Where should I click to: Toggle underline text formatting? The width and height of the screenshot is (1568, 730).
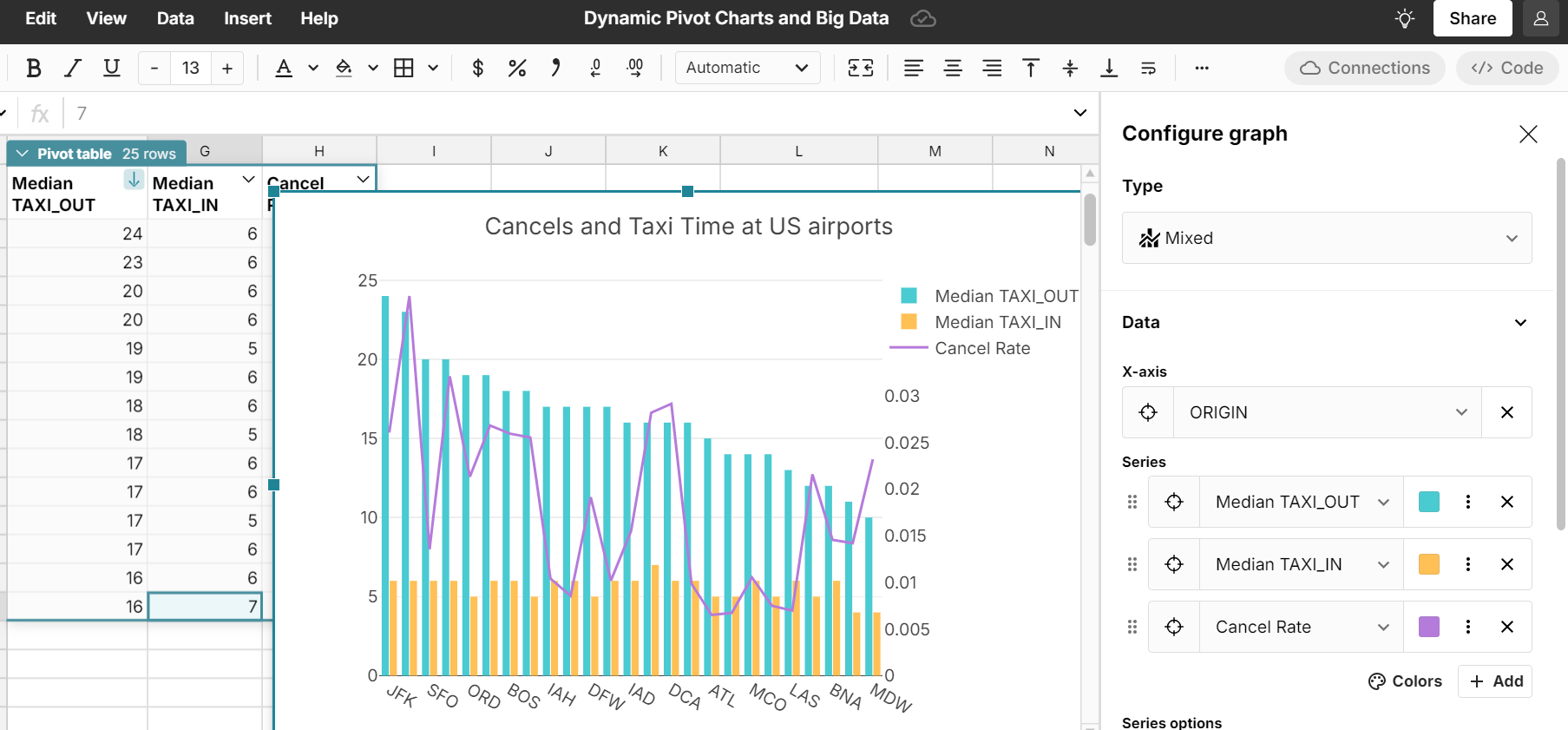(x=111, y=68)
